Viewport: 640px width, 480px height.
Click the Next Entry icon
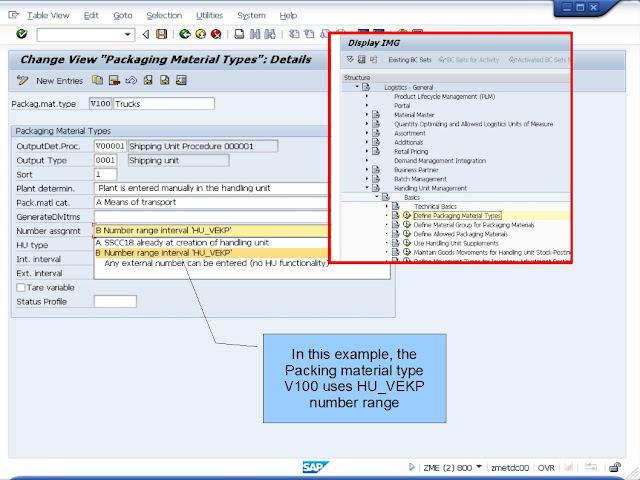[x=164, y=80]
